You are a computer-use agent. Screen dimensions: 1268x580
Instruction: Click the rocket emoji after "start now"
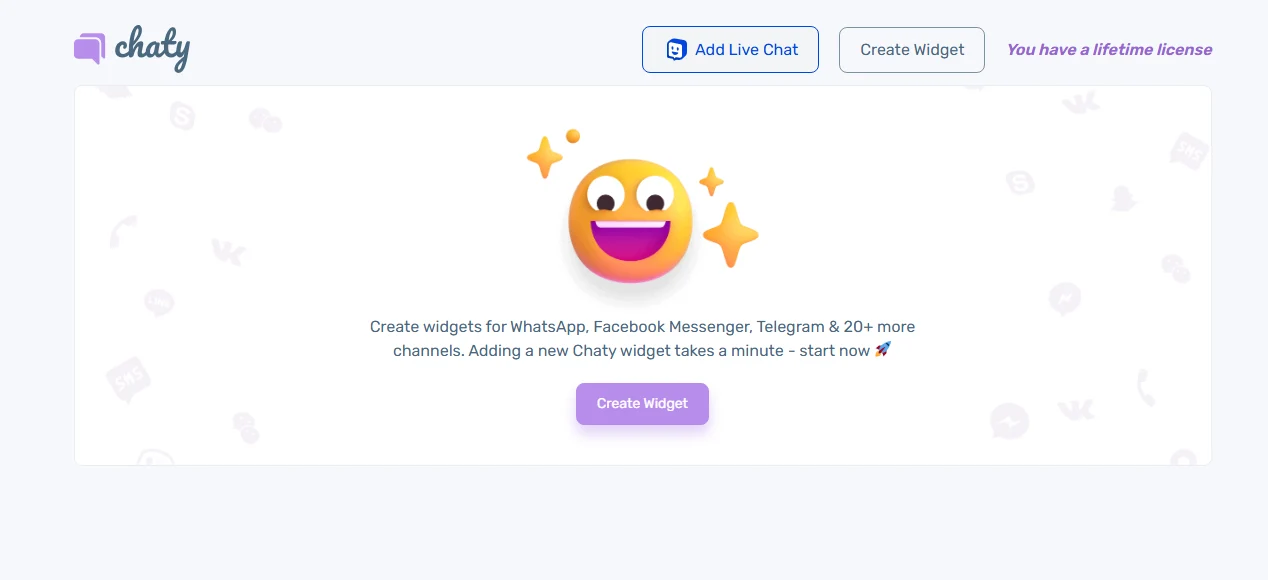tap(882, 350)
